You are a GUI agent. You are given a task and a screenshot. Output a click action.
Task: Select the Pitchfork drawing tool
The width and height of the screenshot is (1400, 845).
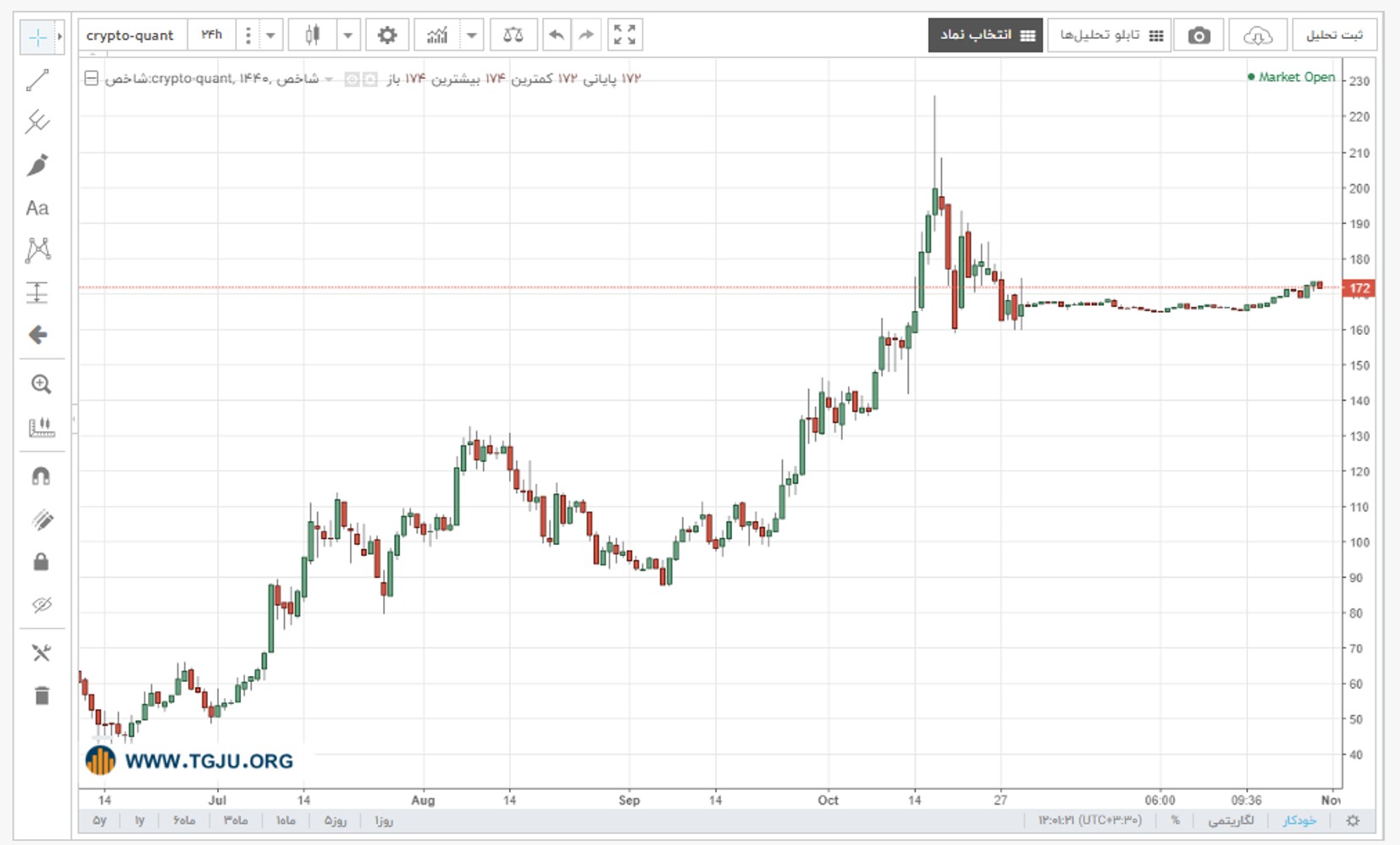click(38, 123)
